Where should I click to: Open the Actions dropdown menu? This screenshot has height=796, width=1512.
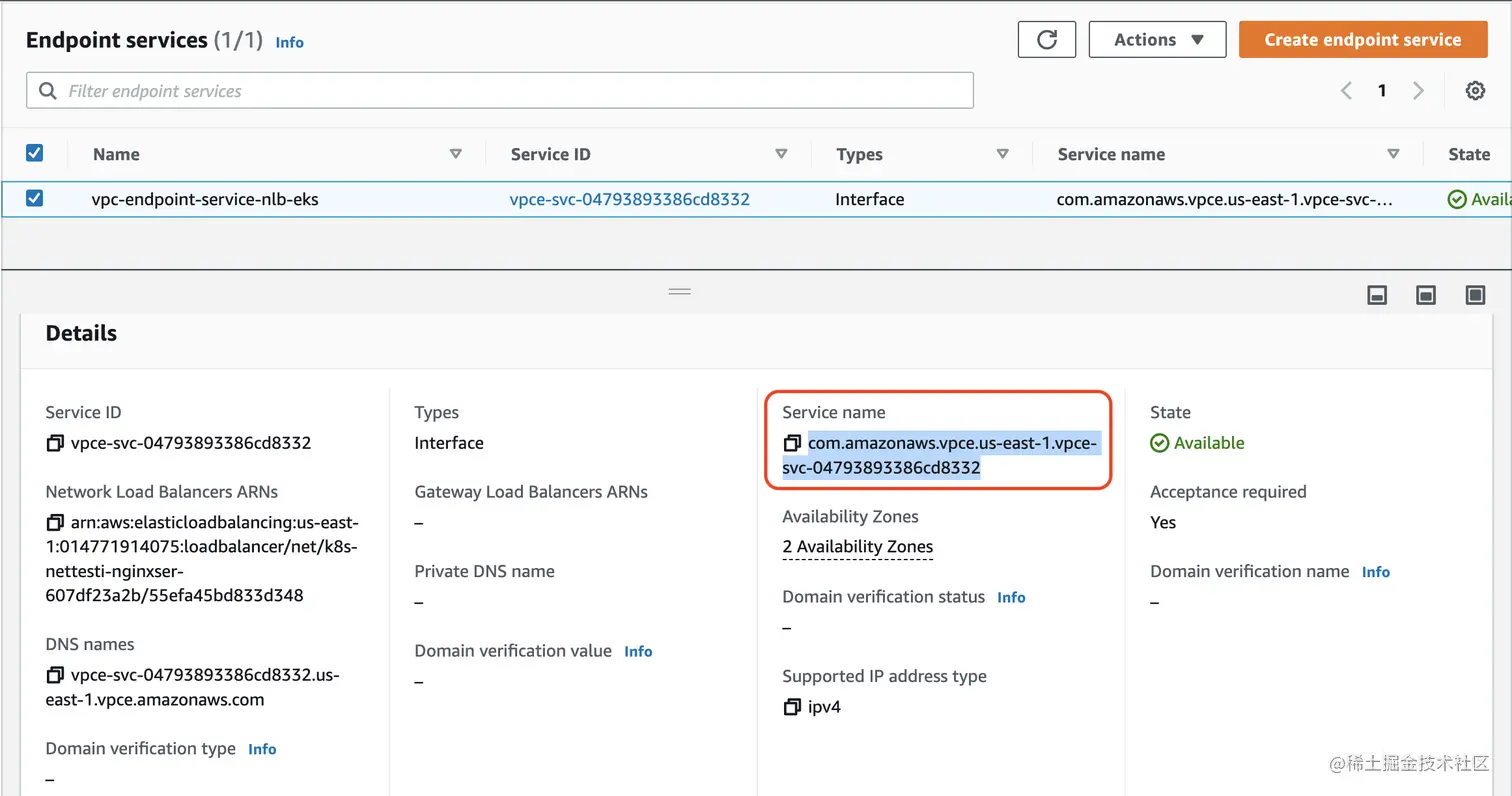(x=1158, y=40)
